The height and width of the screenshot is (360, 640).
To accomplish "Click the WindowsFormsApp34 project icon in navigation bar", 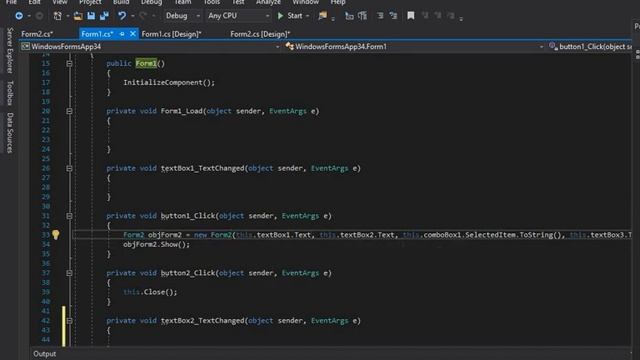I will click(25, 47).
